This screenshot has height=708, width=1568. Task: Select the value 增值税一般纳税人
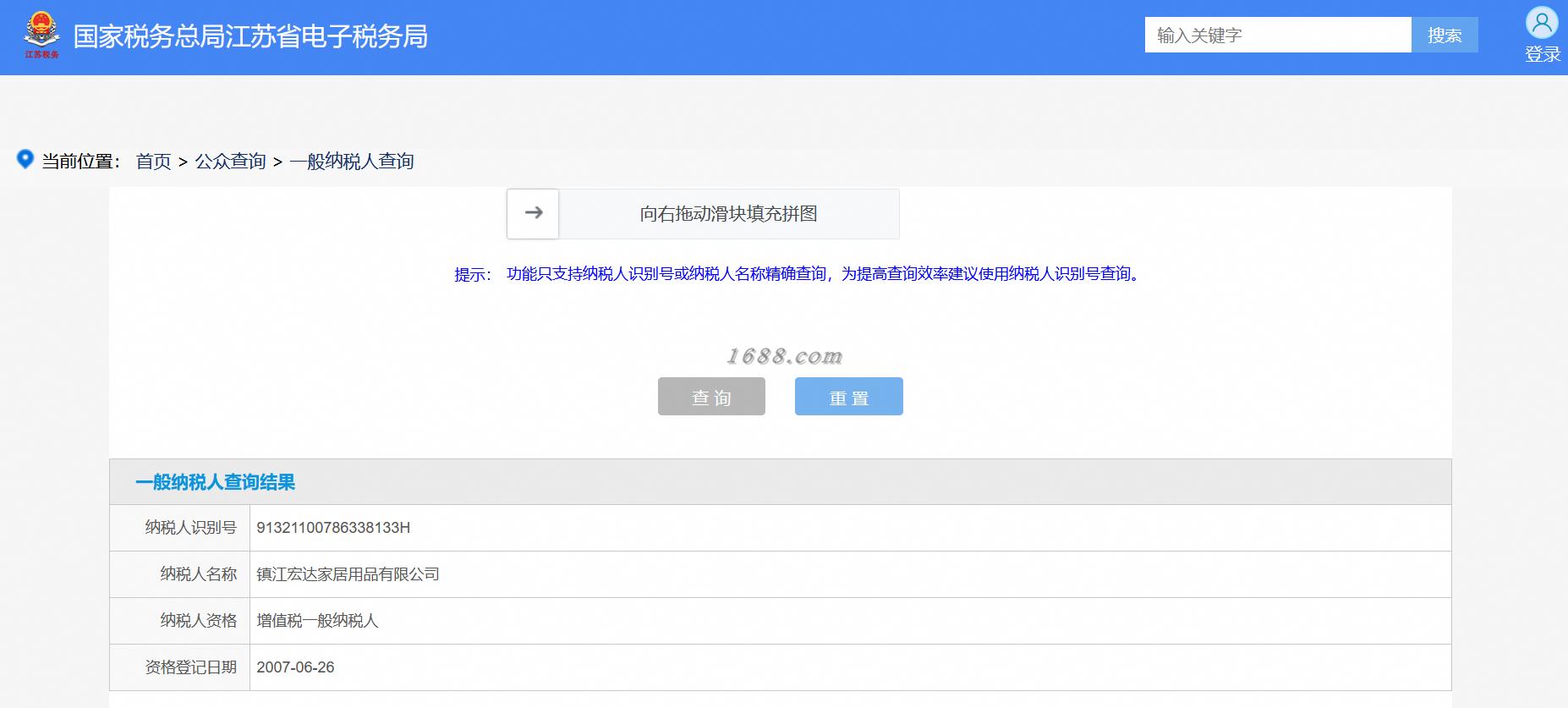point(317,621)
